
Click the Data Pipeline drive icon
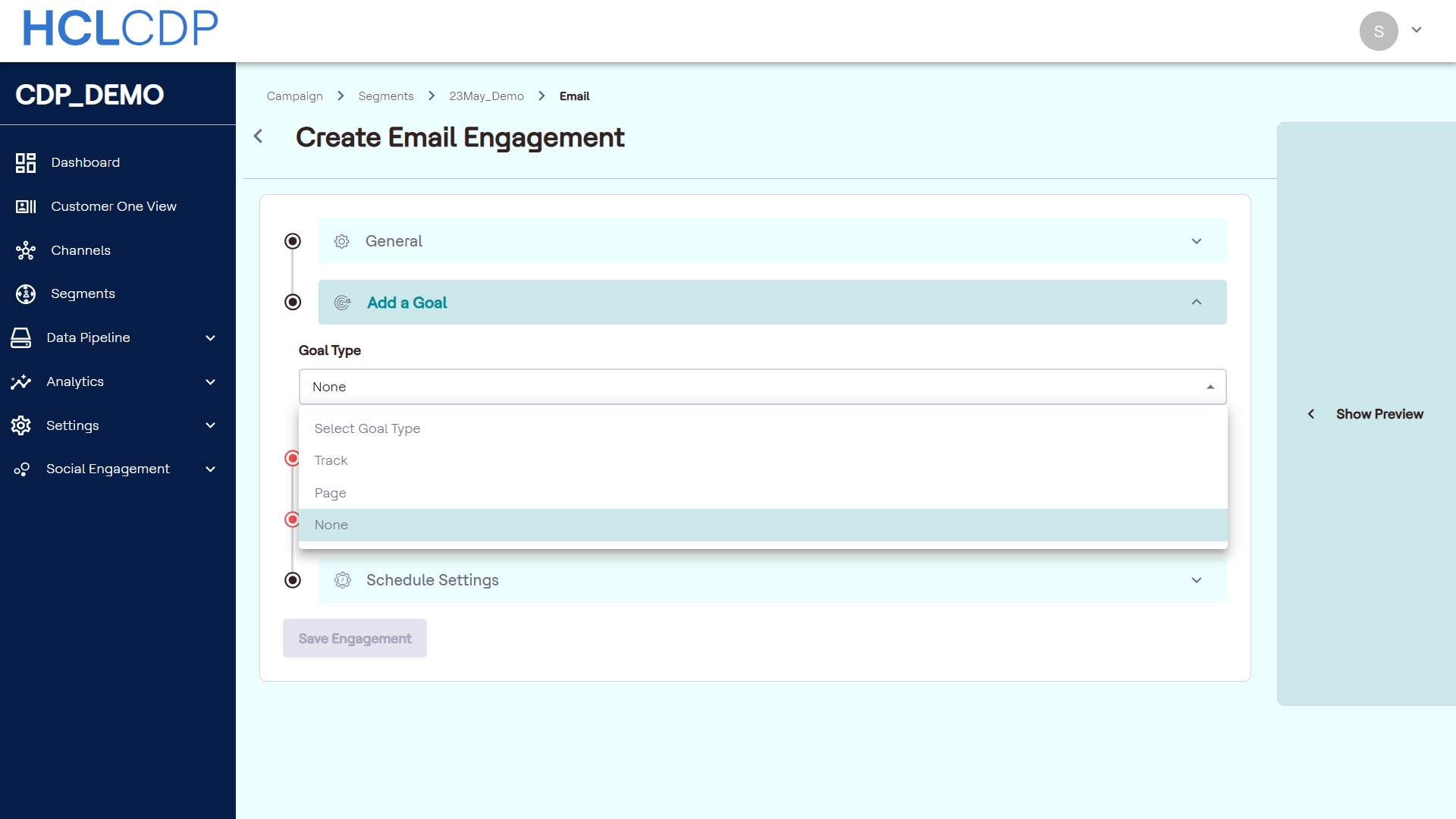tap(21, 338)
